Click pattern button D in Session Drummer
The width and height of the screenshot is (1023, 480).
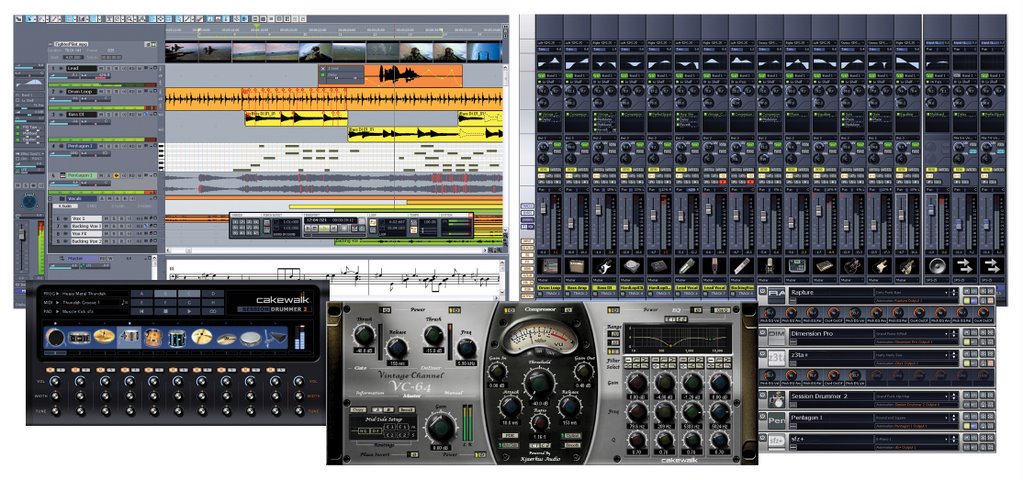click(x=213, y=293)
